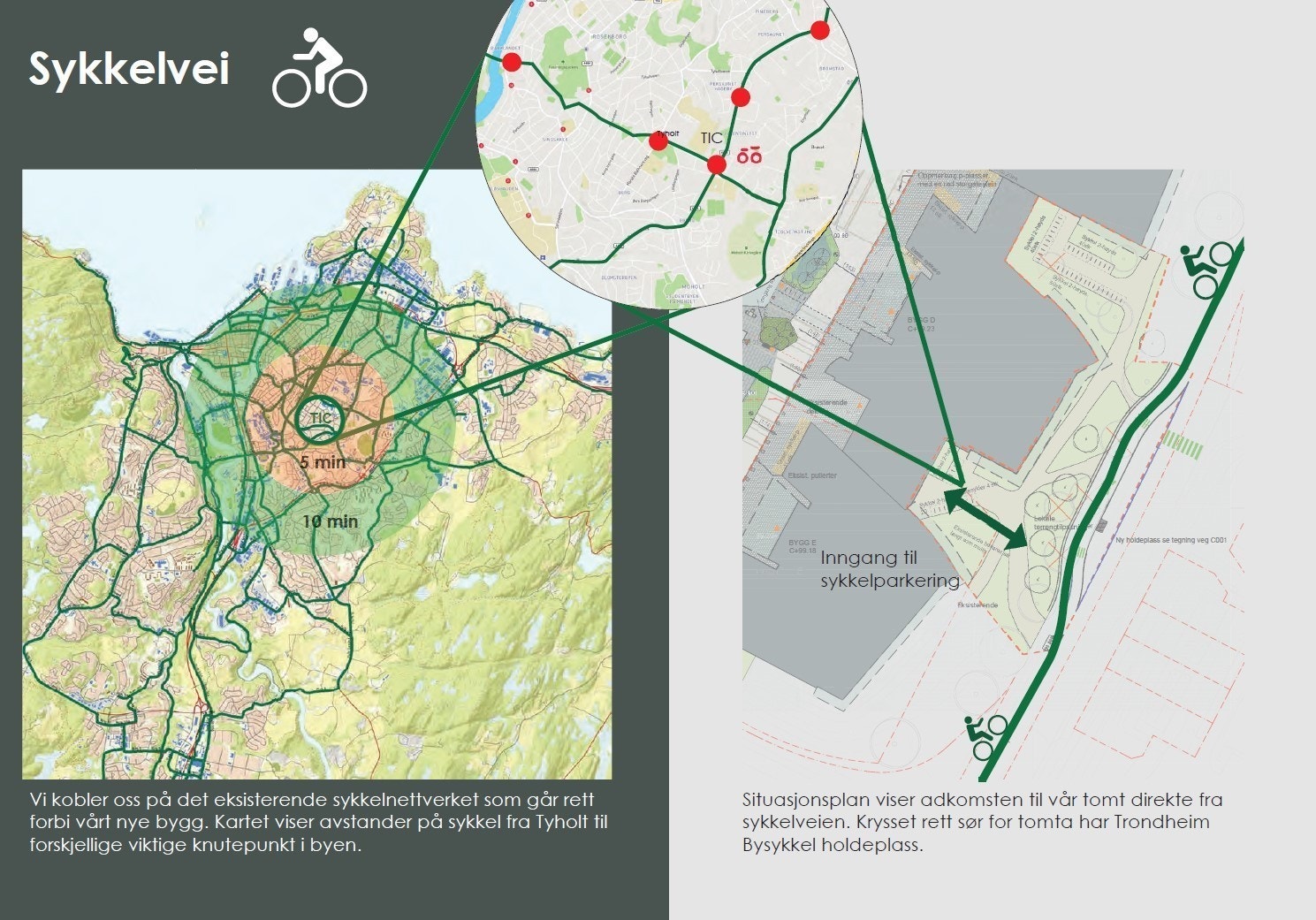Click the green cyclist icon at the site plan's upper end

pos(1206,269)
